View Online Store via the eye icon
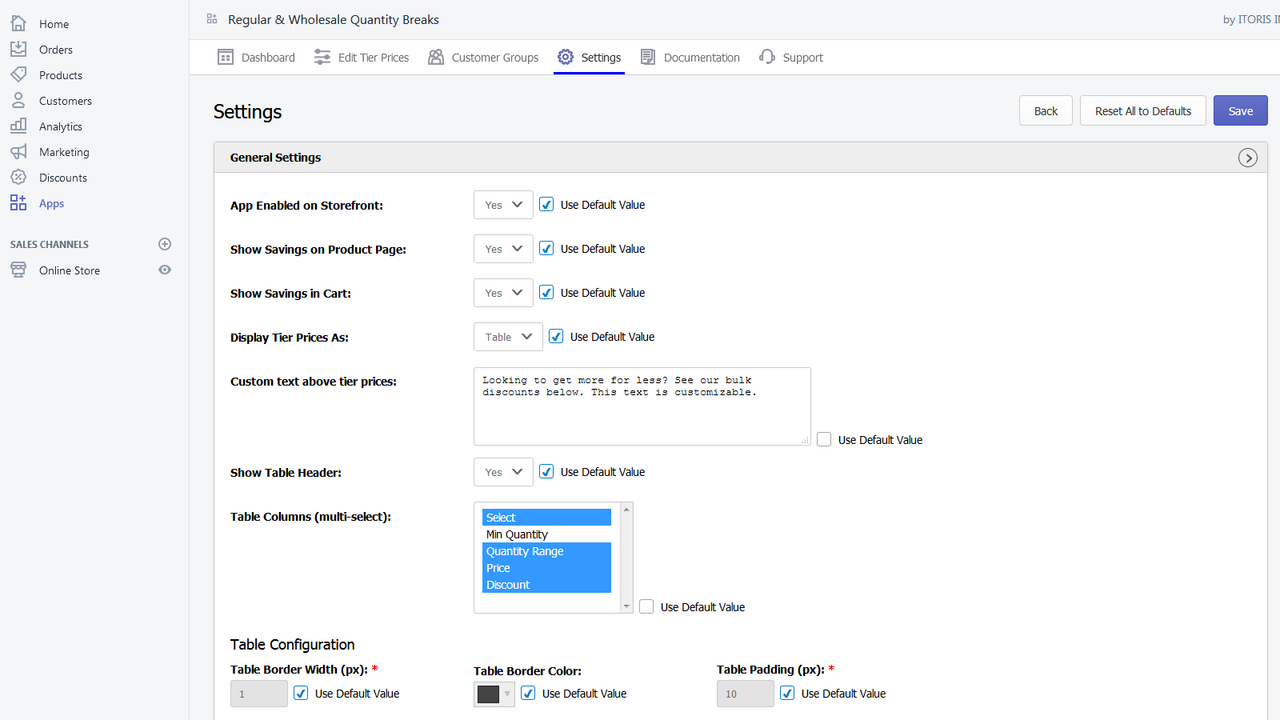This screenshot has height=720, width=1280. click(x=165, y=270)
